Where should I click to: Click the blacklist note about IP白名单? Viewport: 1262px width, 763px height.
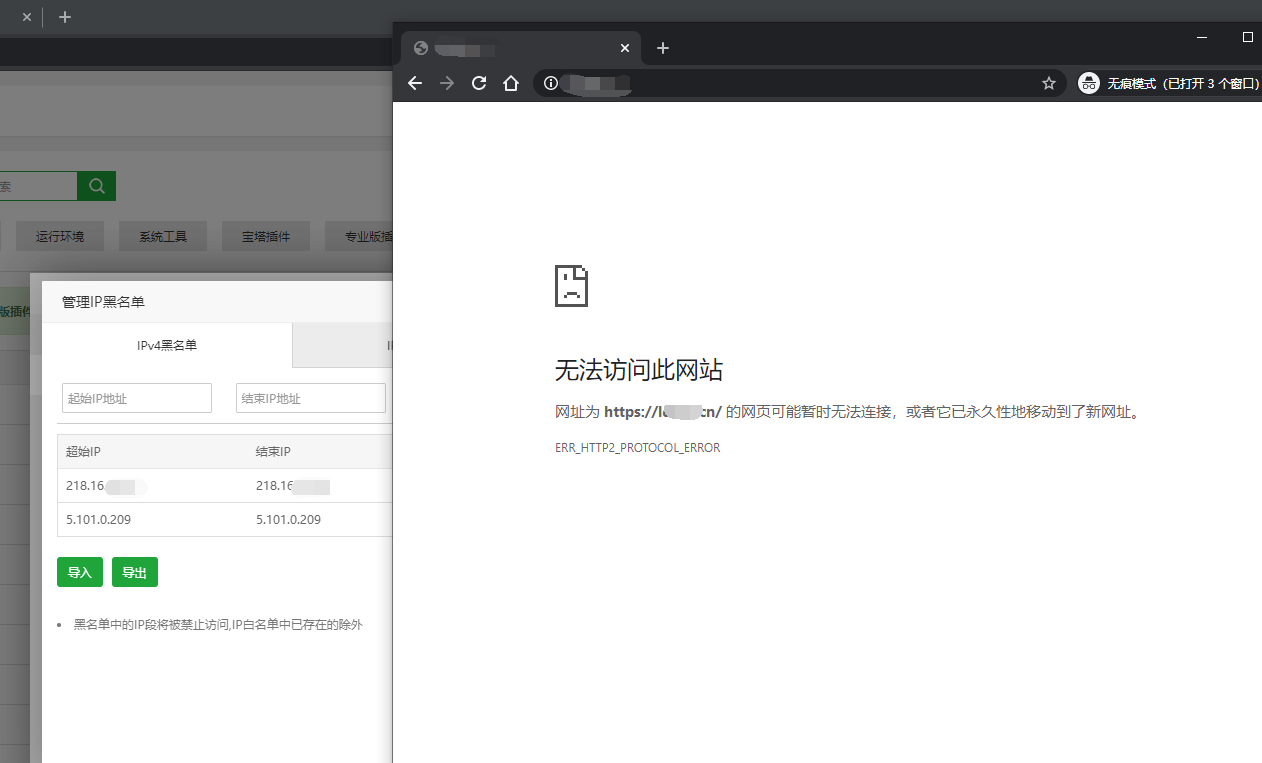pos(218,625)
